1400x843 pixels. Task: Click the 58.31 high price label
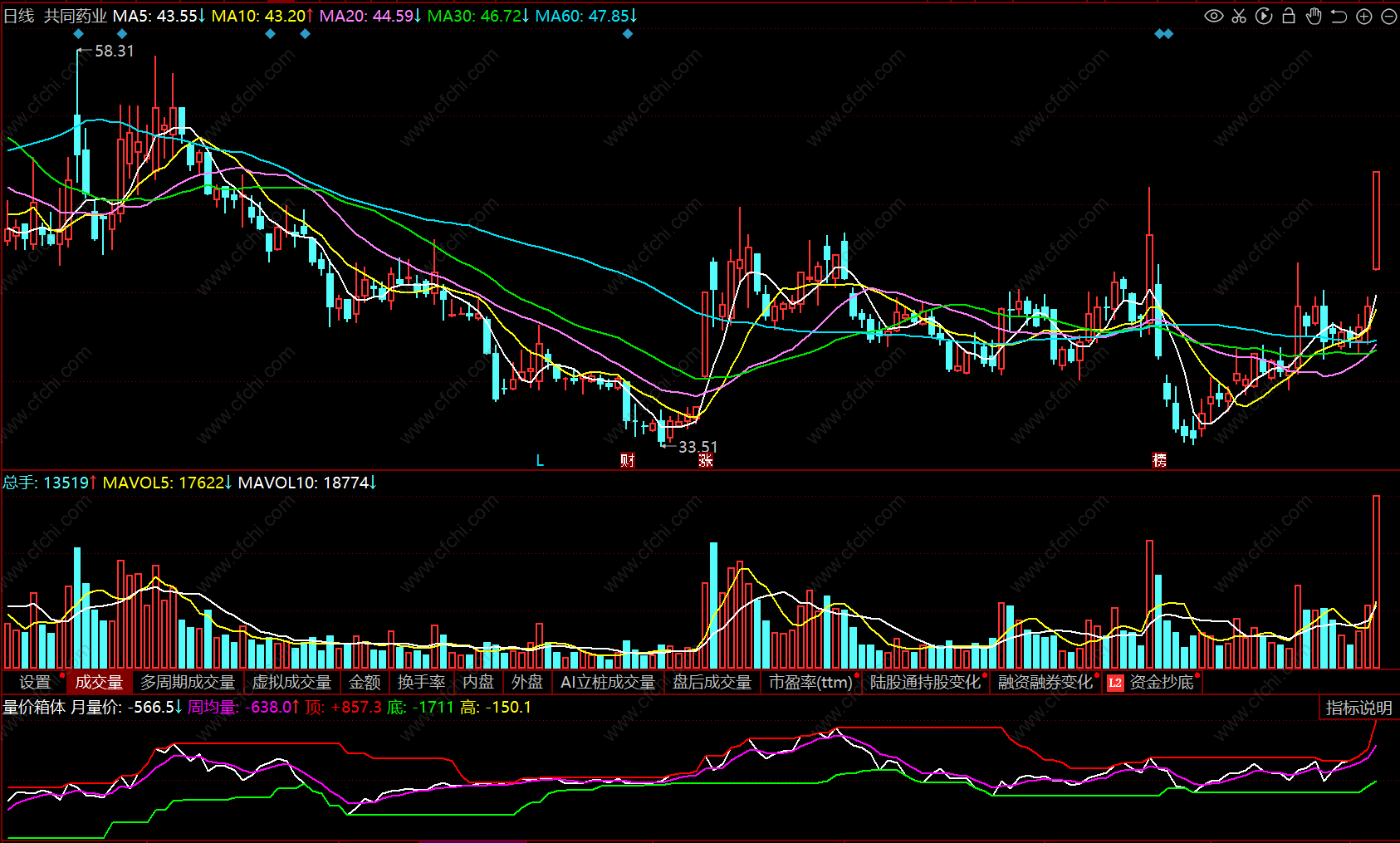click(x=114, y=51)
